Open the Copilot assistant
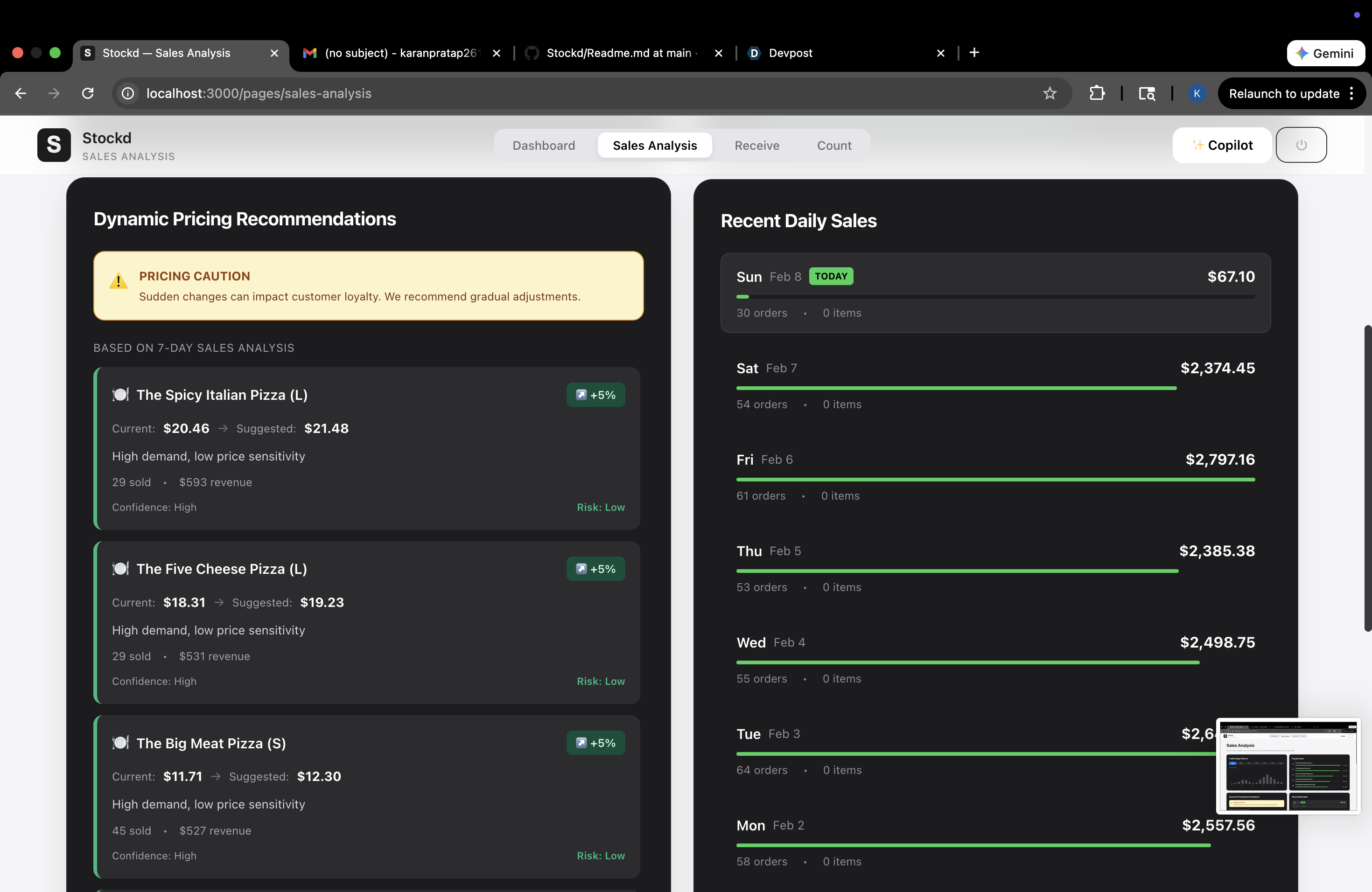Image resolution: width=1372 pixels, height=892 pixels. pos(1222,145)
